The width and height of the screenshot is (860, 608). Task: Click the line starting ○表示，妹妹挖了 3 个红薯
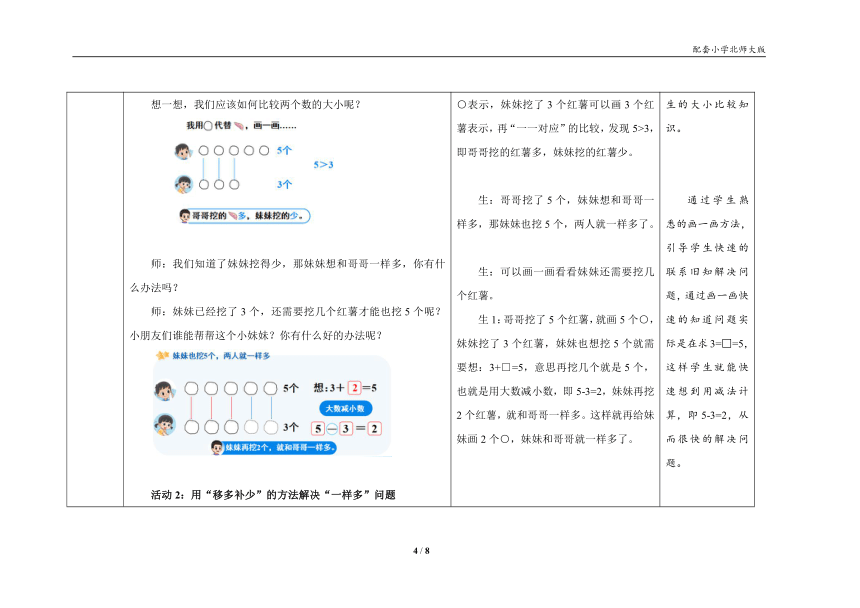coord(556,104)
